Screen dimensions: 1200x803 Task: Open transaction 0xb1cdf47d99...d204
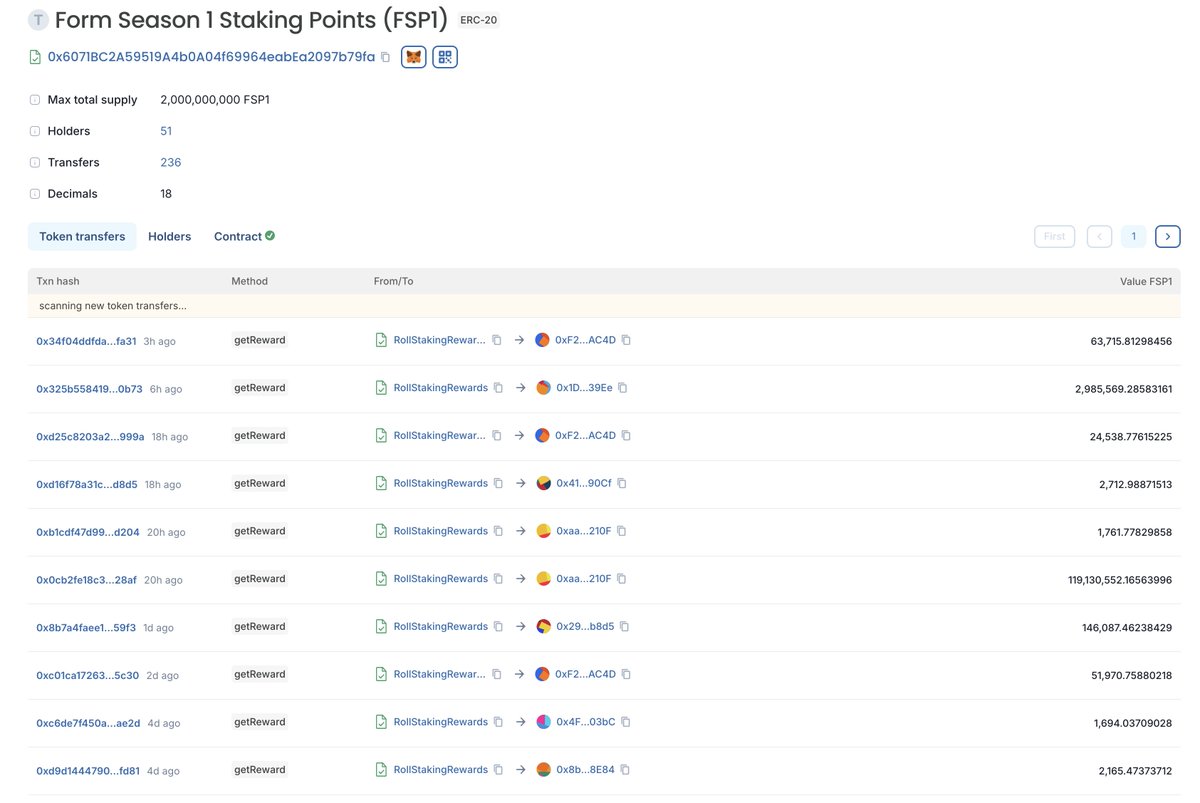point(88,532)
